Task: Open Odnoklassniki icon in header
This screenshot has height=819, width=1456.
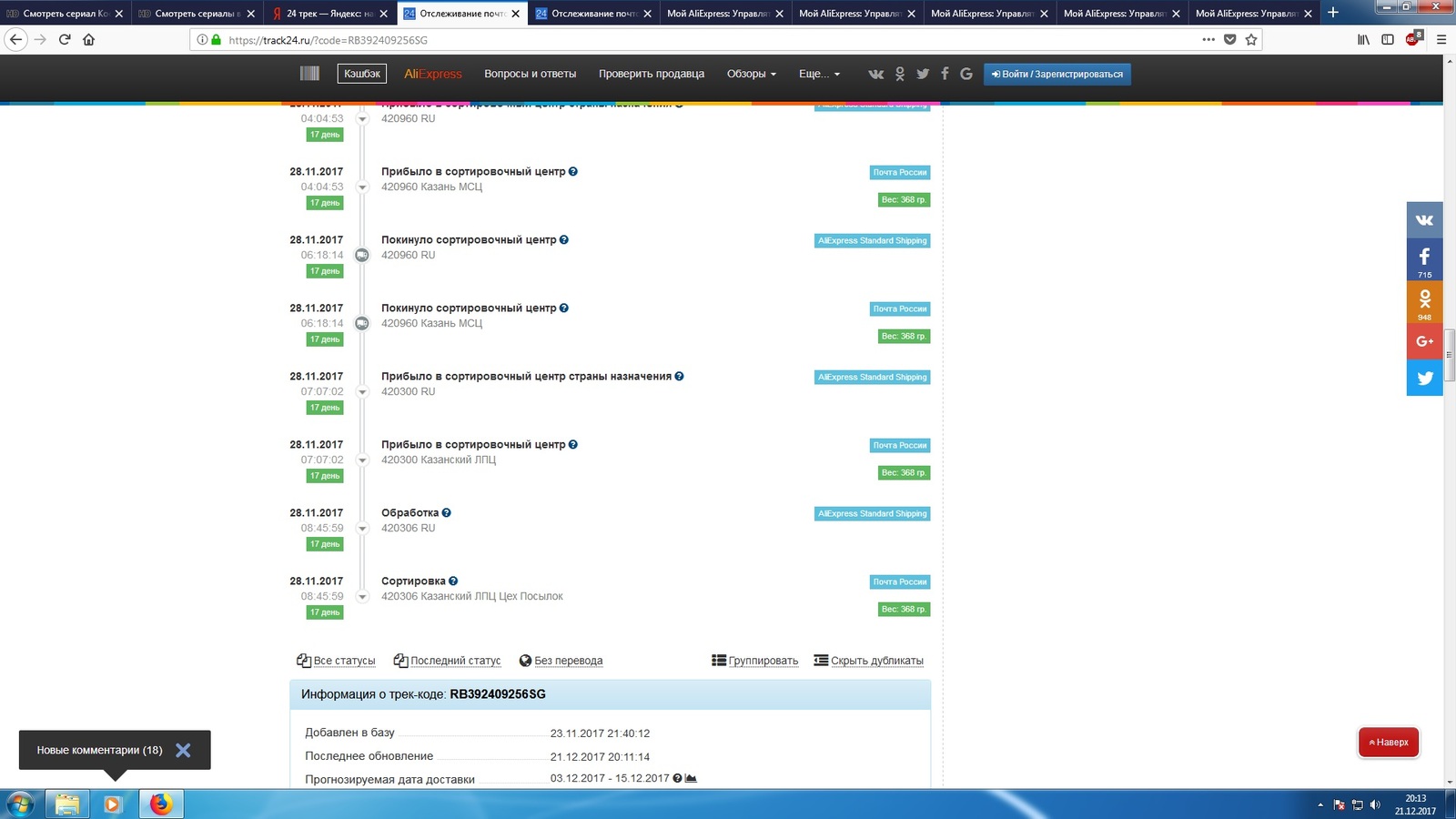Action: point(900,74)
